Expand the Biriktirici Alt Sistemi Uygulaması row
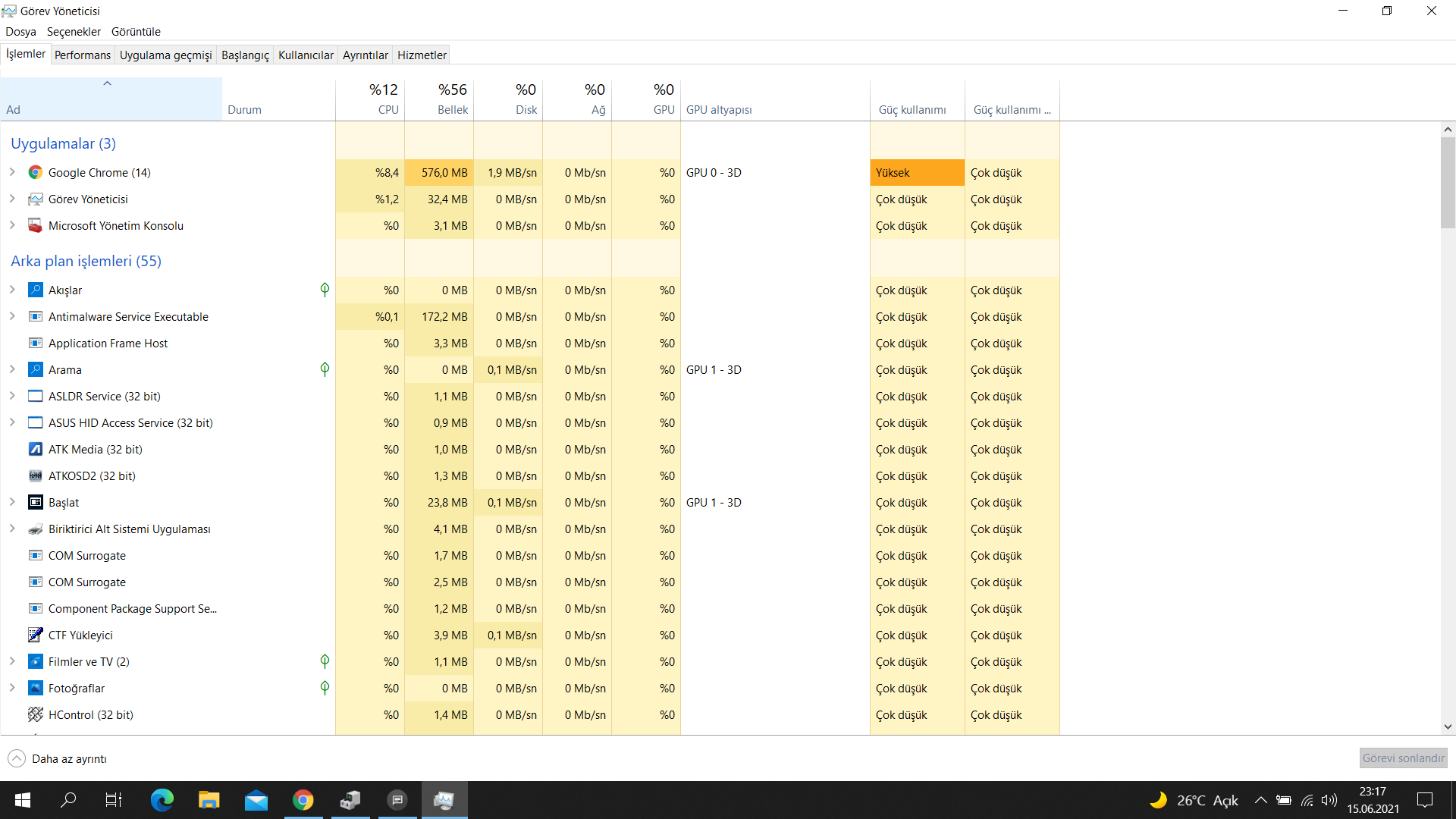 (12, 529)
